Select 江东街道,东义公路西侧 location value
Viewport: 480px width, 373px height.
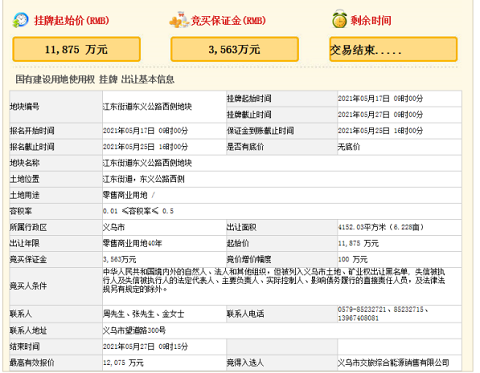click(144, 179)
